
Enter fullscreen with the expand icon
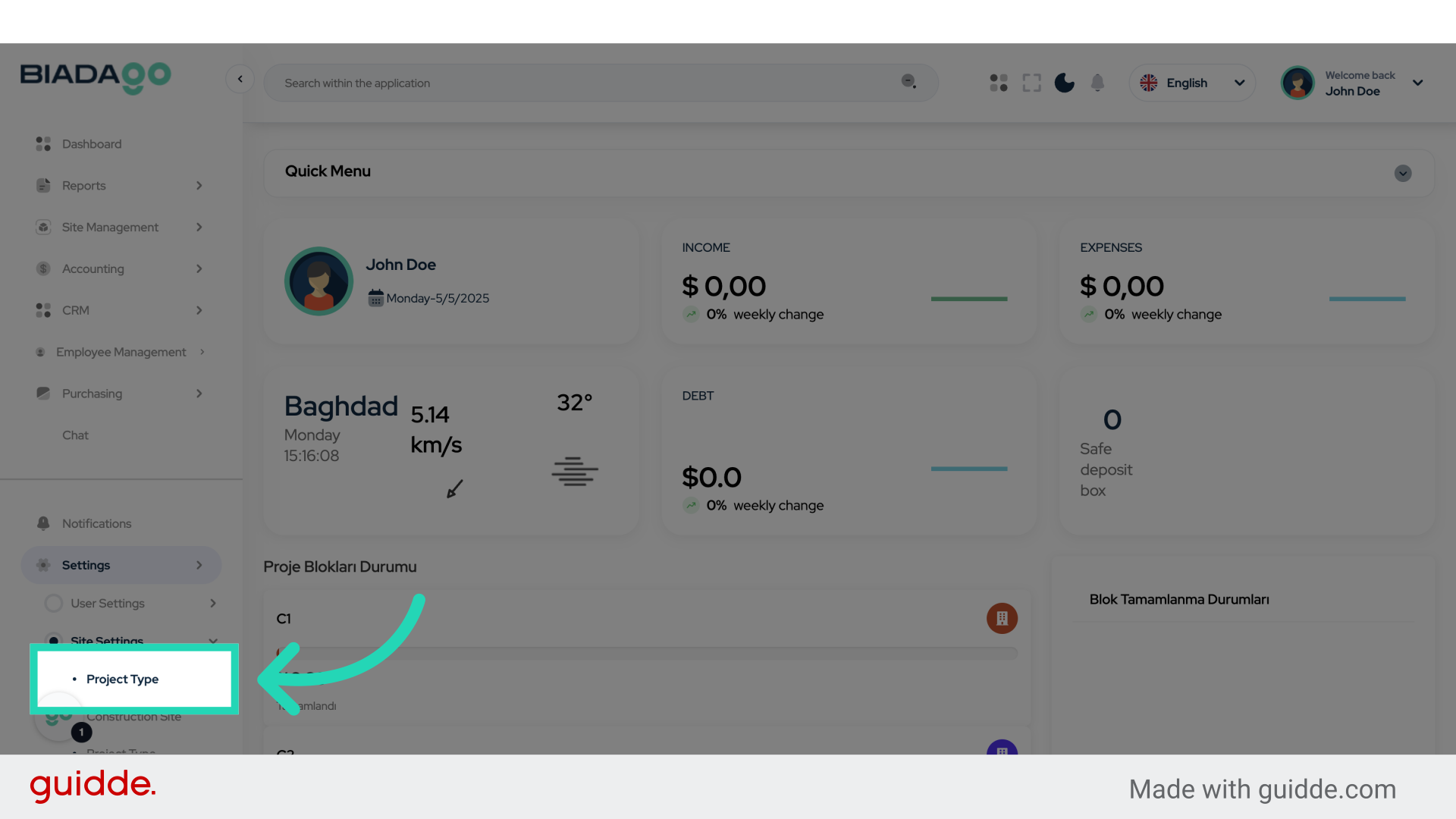click(1031, 83)
